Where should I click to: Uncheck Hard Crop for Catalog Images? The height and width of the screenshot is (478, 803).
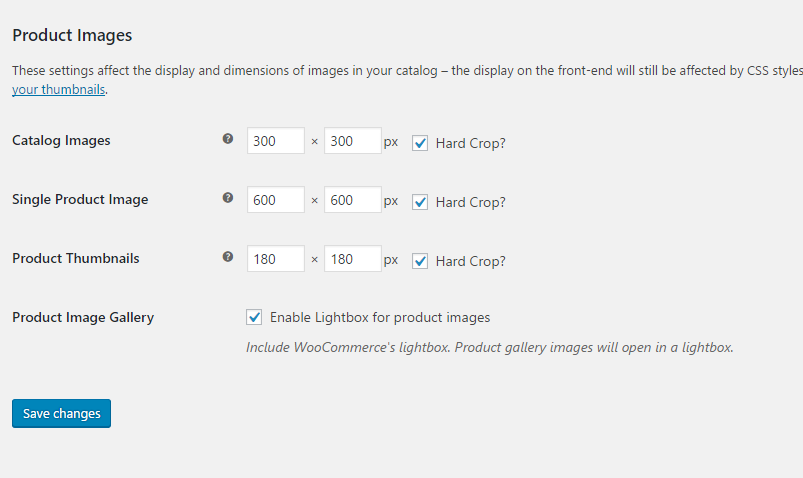pos(420,143)
